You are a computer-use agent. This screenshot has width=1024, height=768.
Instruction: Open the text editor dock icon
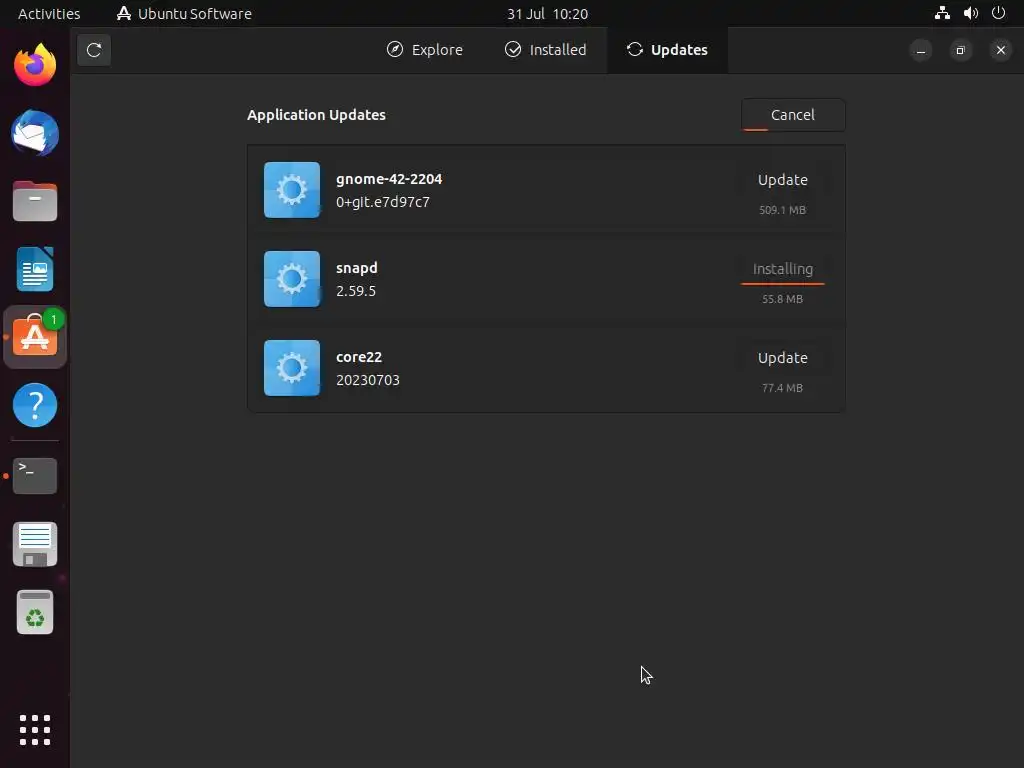[35, 544]
